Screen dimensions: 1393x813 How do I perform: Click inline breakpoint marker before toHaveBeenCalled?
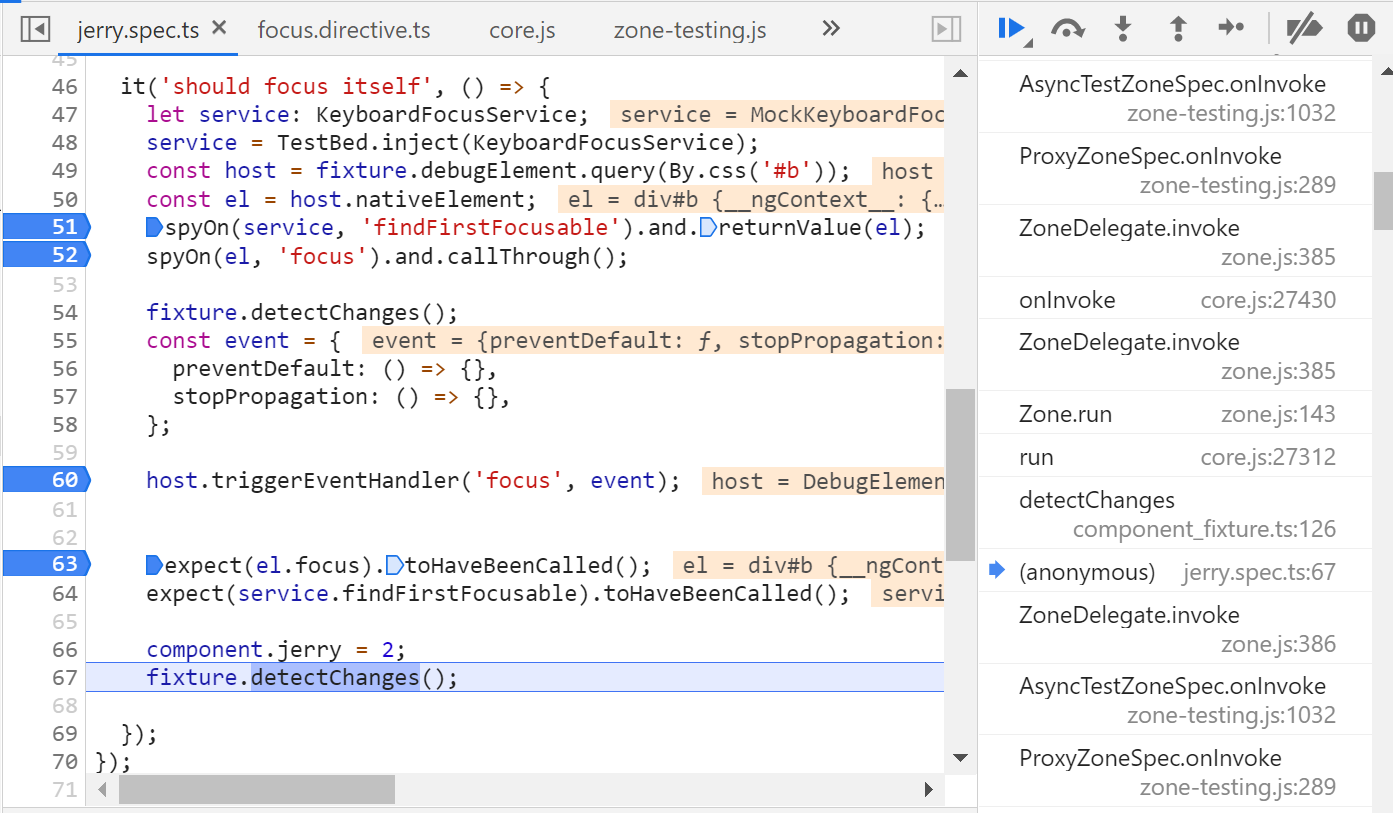click(x=394, y=565)
